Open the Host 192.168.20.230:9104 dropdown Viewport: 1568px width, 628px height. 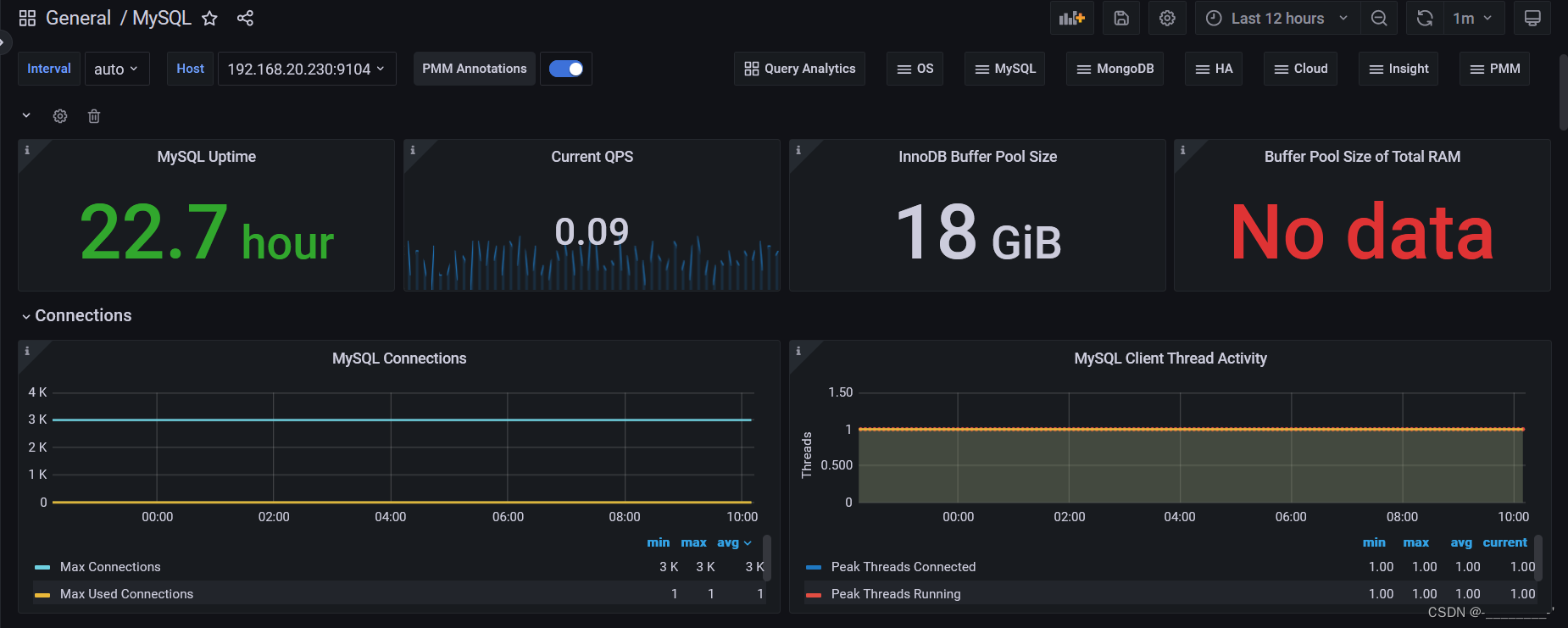point(307,69)
